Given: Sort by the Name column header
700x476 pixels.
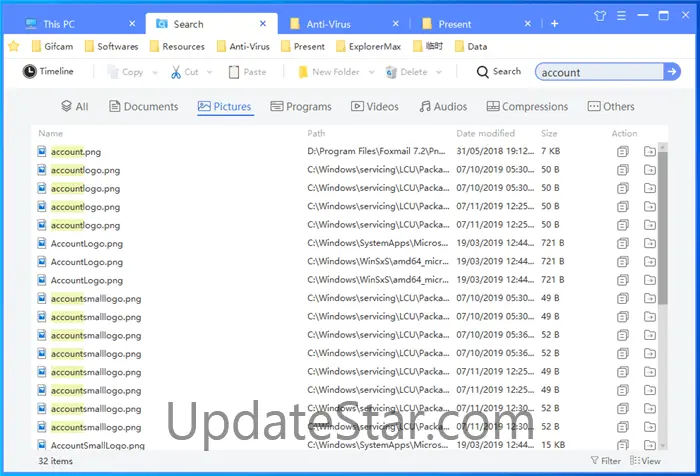Looking at the screenshot, I should point(50,134).
